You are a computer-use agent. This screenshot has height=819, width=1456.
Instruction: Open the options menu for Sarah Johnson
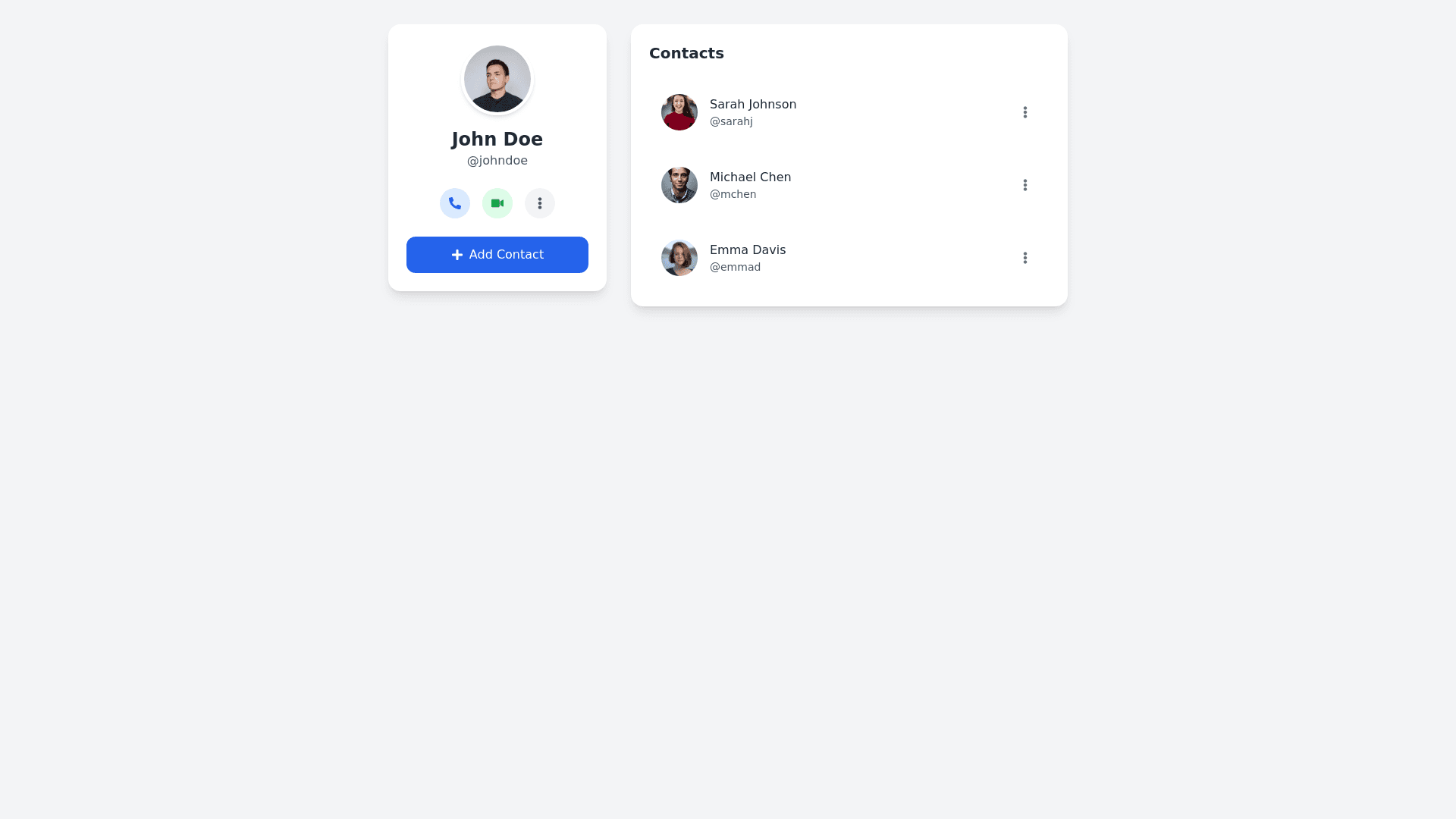tap(1025, 112)
